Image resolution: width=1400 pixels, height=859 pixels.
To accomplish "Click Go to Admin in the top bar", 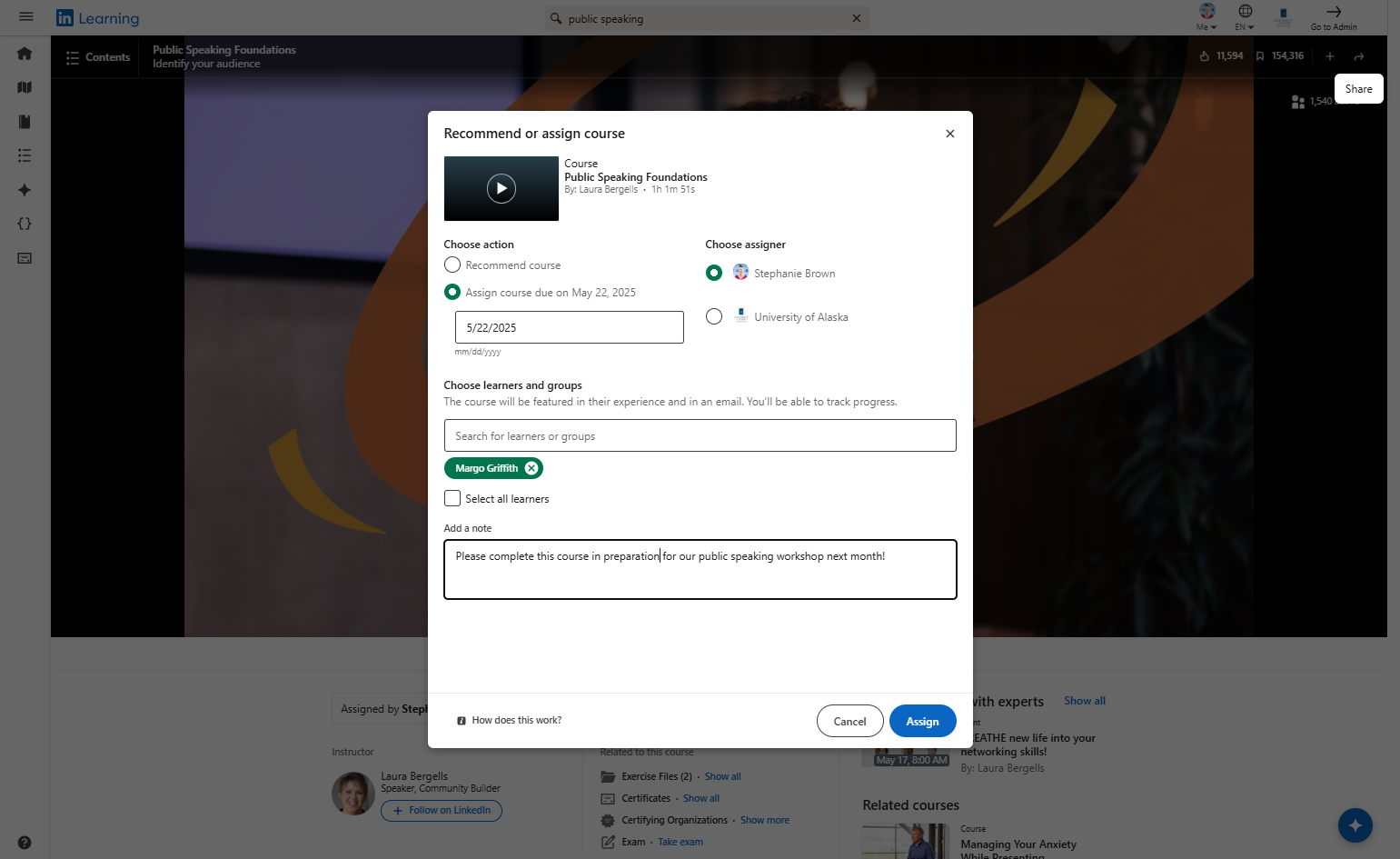I will (x=1334, y=16).
